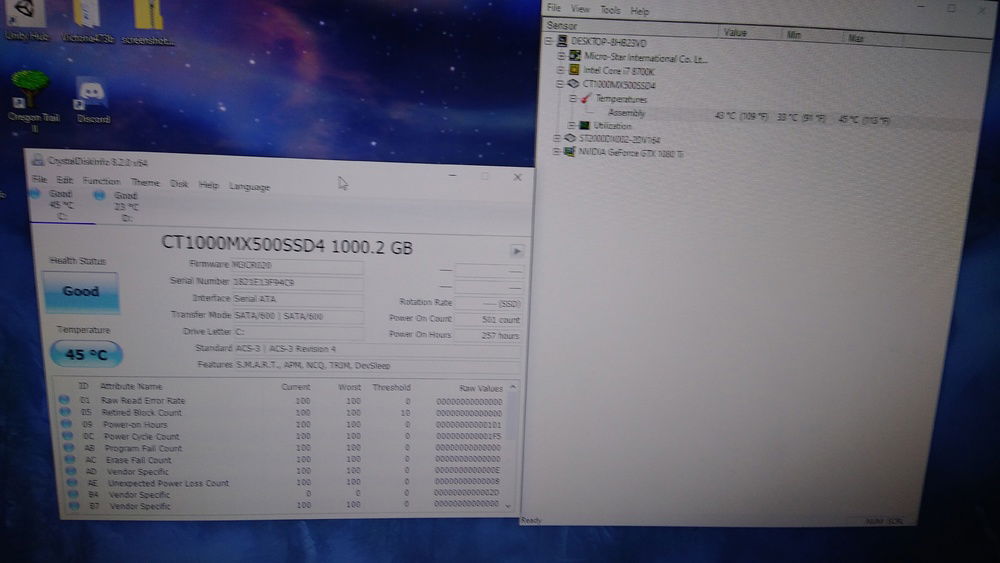Click the Micro-Star motherboard icon
1000x563 pixels.
pyautogui.click(x=575, y=56)
